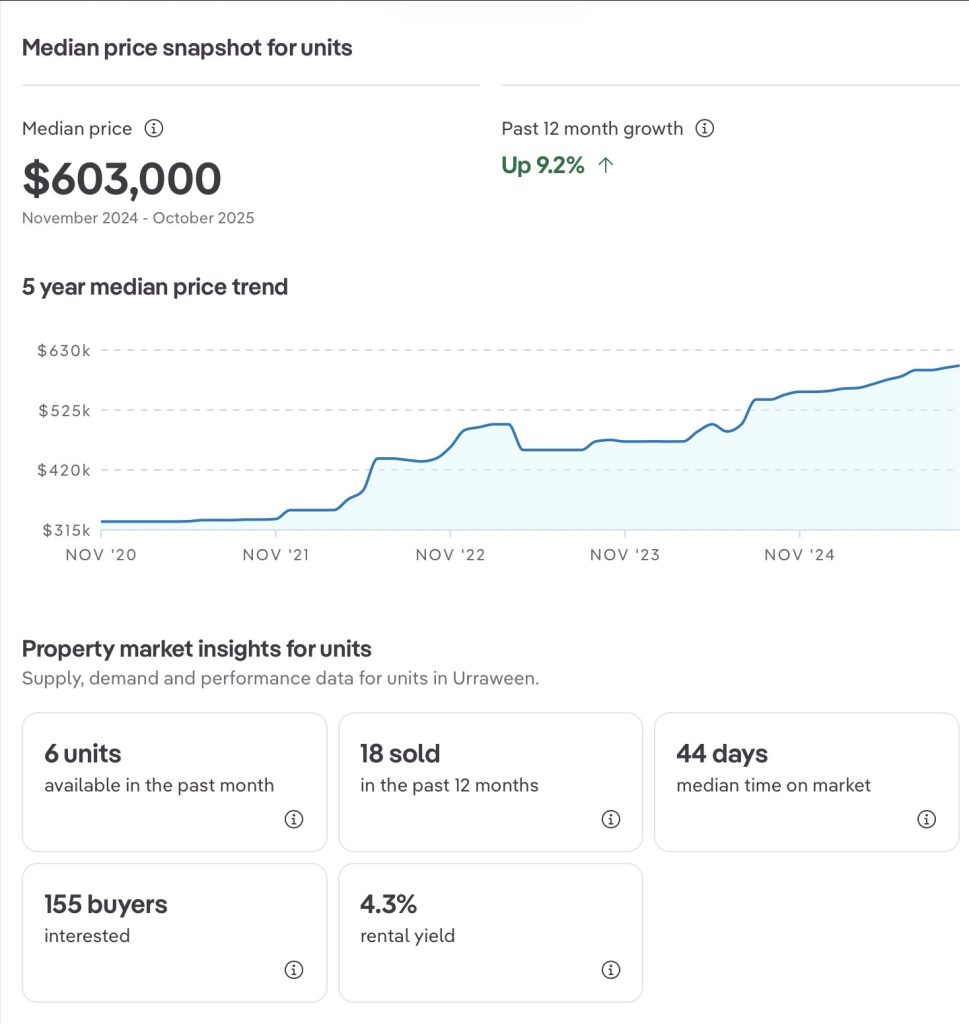Click the NOV '20 label on chart axis
The height and width of the screenshot is (1024, 969).
tap(100, 555)
